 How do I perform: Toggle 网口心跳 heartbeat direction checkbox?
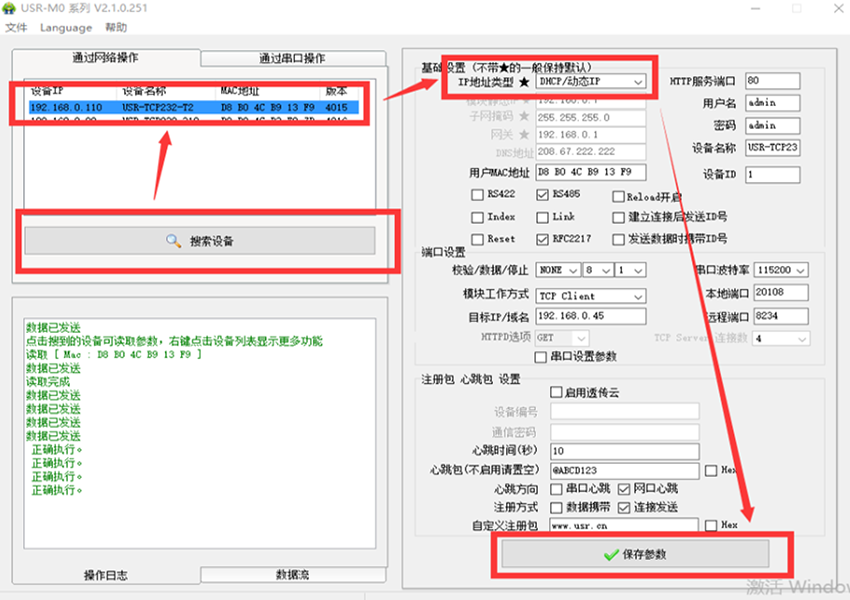coord(624,489)
